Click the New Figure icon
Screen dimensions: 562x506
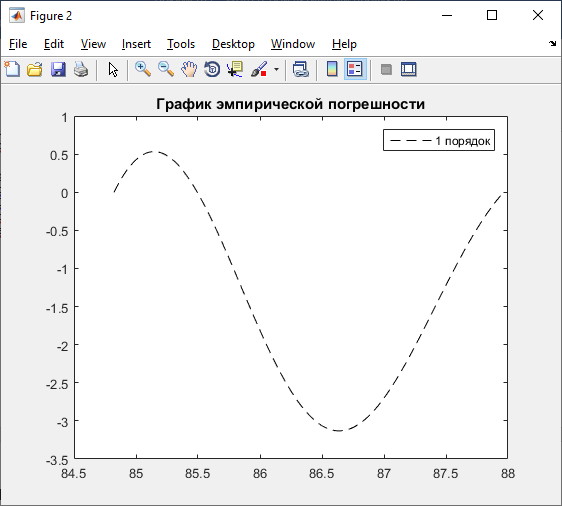(12, 69)
